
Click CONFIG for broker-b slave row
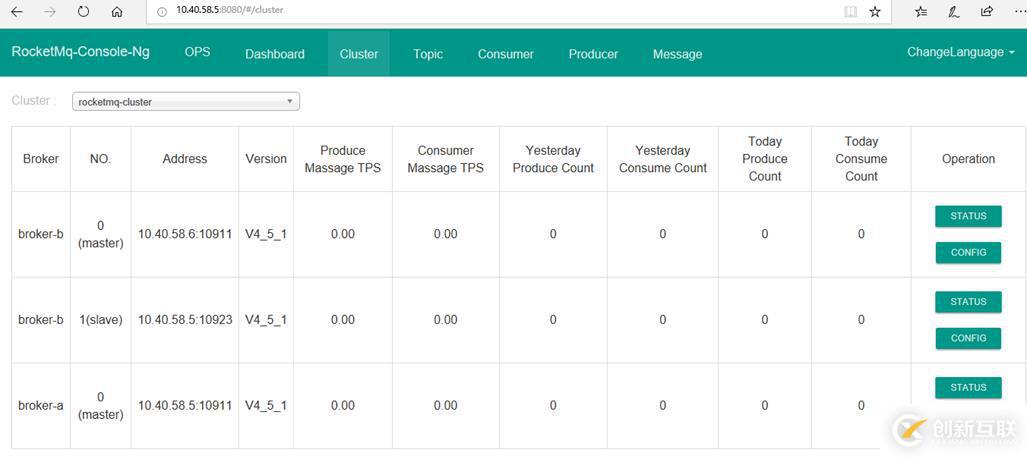[x=968, y=338]
